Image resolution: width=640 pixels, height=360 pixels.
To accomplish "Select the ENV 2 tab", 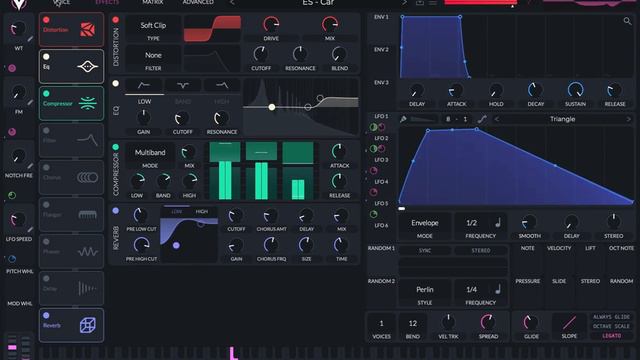I will pyautogui.click(x=381, y=49).
